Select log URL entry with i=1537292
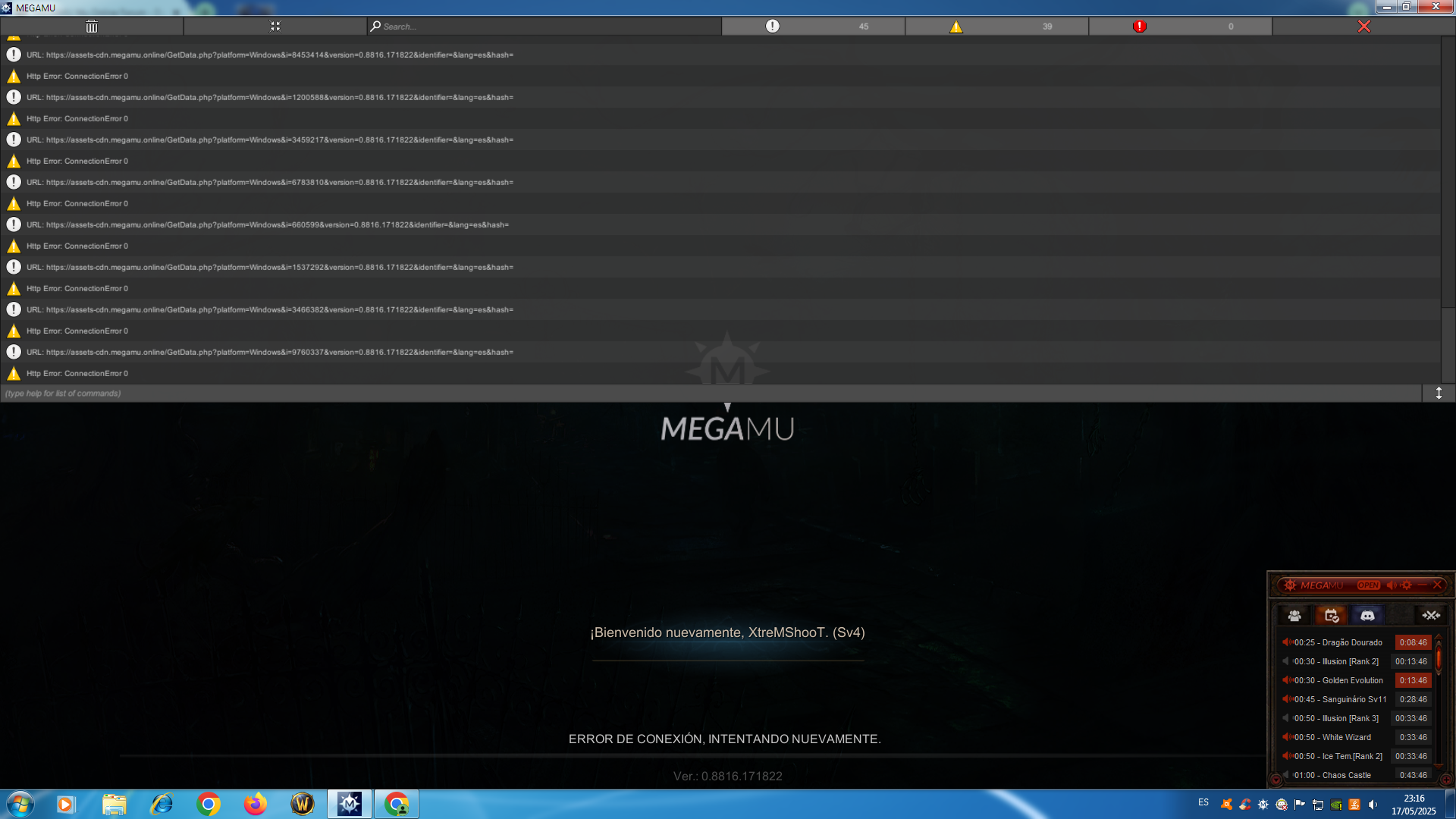Image resolution: width=1456 pixels, height=819 pixels. (720, 267)
